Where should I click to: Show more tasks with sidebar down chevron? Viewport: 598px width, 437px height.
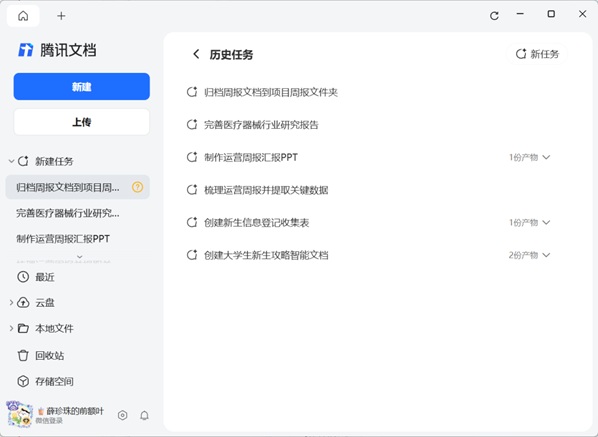pos(80,256)
